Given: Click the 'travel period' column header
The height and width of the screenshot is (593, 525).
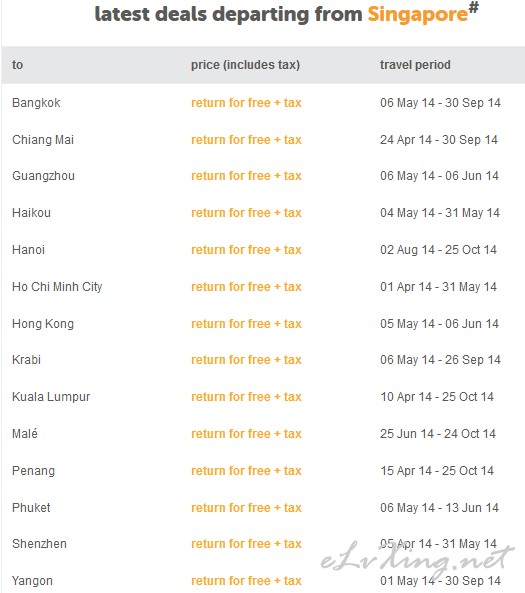Looking at the screenshot, I should pos(415,65).
